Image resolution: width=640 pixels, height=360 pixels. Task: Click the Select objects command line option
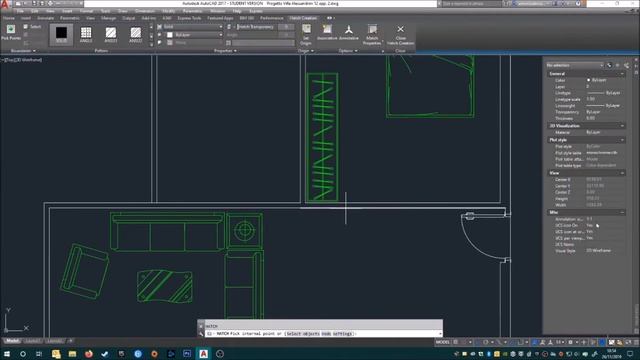click(x=303, y=334)
